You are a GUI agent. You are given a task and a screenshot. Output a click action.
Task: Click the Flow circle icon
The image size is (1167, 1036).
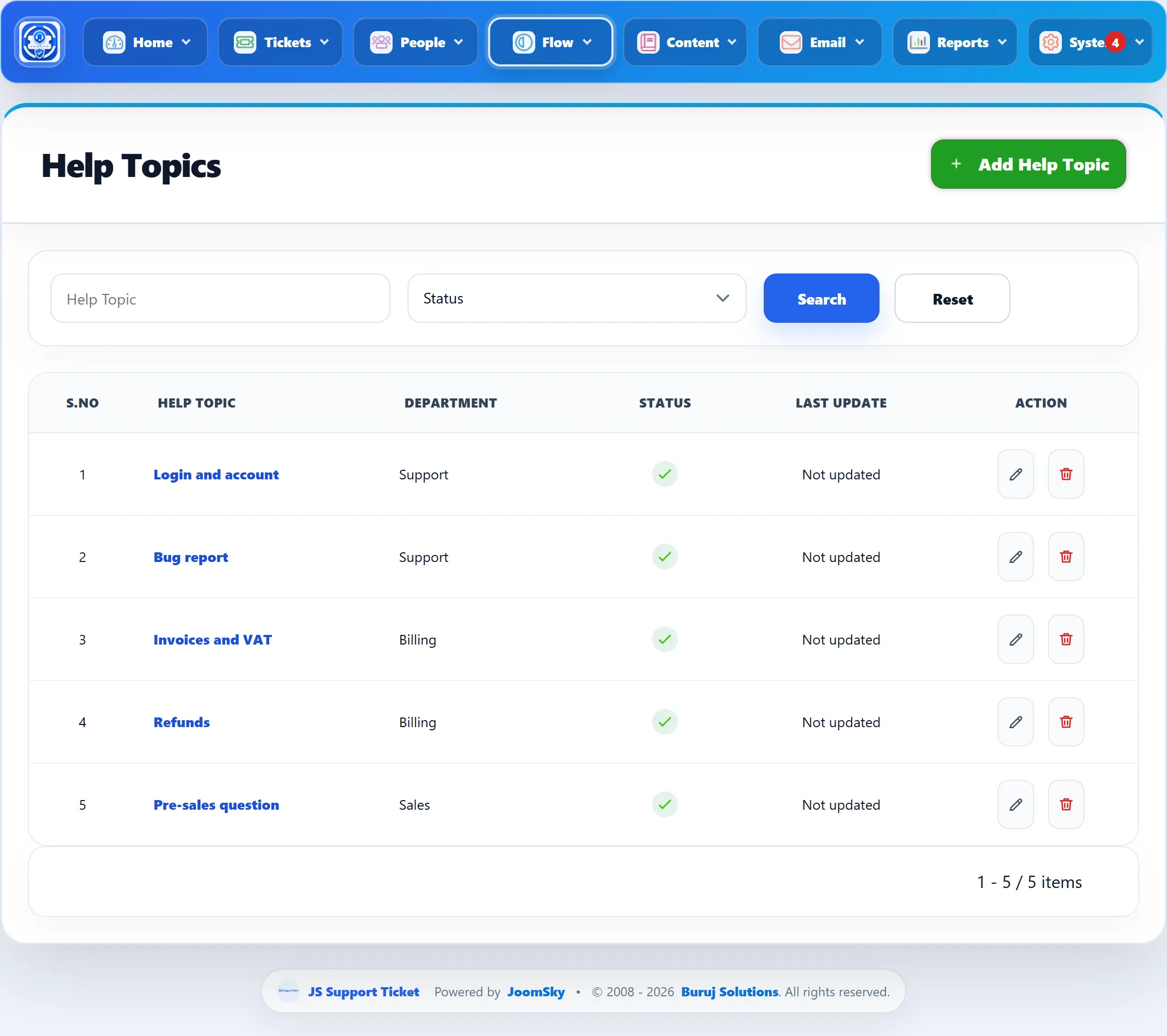tap(523, 42)
